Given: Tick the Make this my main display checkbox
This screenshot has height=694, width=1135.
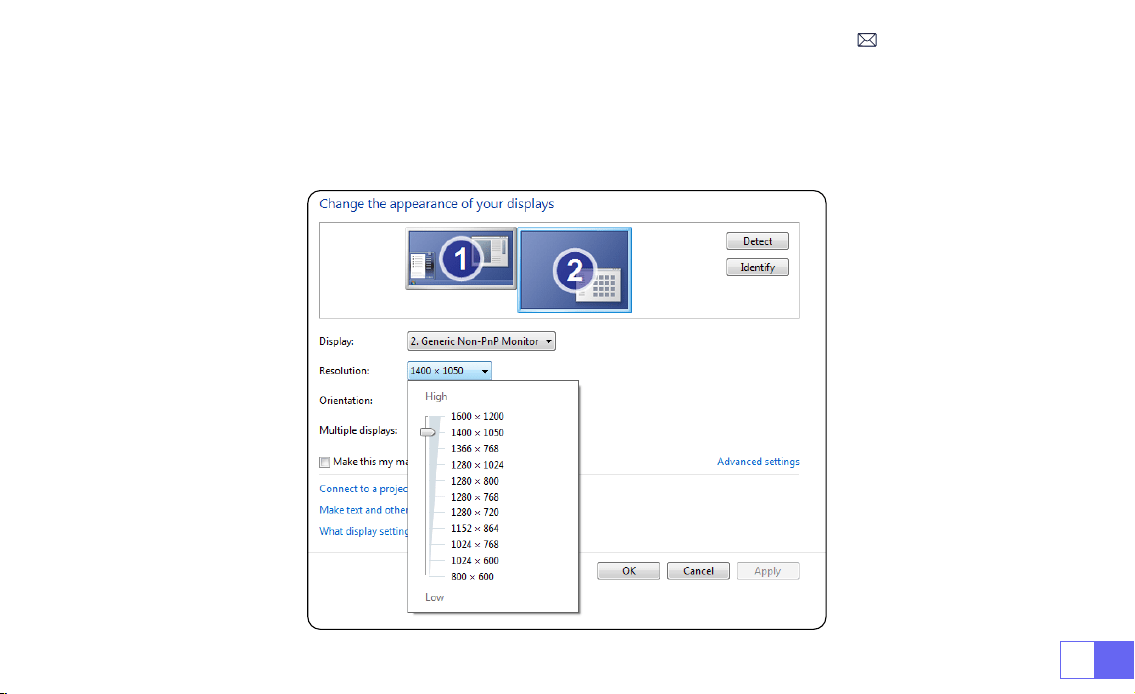Looking at the screenshot, I should [324, 462].
